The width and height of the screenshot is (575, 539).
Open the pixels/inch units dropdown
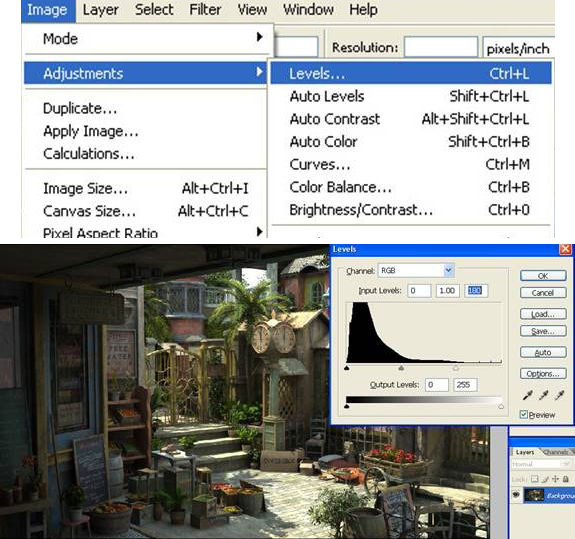click(519, 48)
